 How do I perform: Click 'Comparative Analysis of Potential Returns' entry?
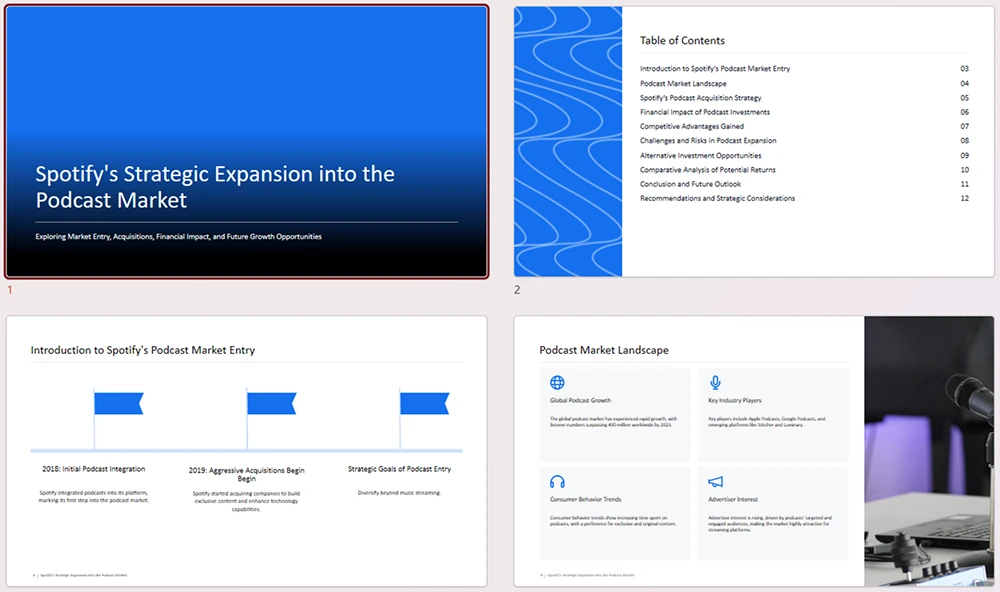coord(708,170)
